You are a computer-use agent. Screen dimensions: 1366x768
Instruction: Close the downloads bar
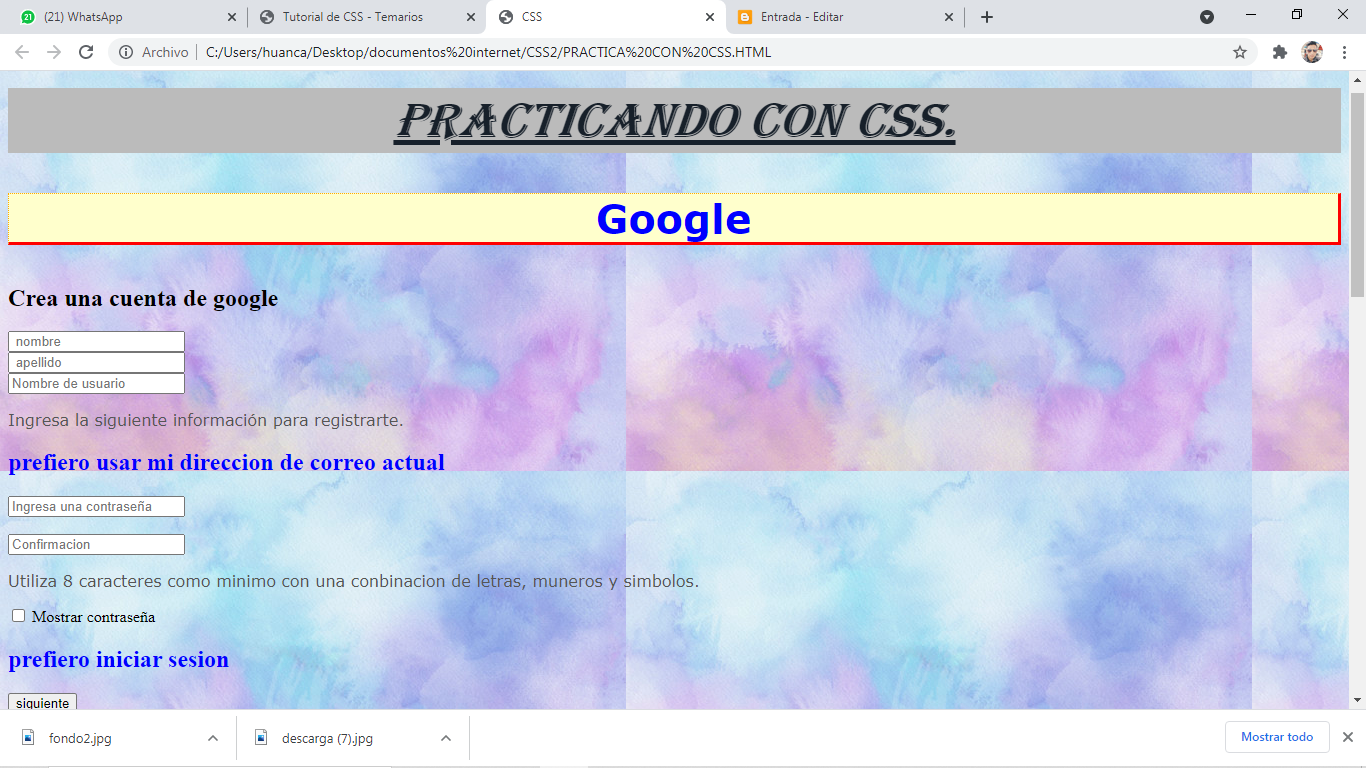(x=1347, y=737)
